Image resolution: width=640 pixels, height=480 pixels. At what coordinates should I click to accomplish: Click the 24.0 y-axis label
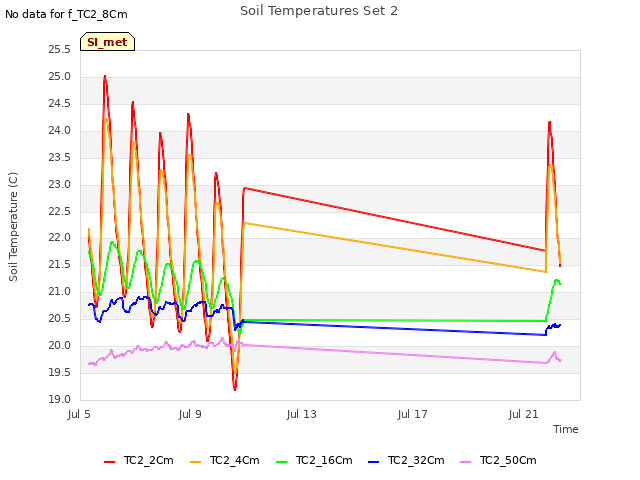pos(60,130)
